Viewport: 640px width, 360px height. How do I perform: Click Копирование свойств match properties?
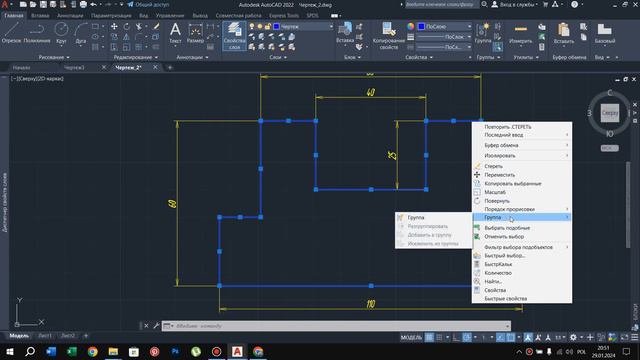(x=389, y=36)
